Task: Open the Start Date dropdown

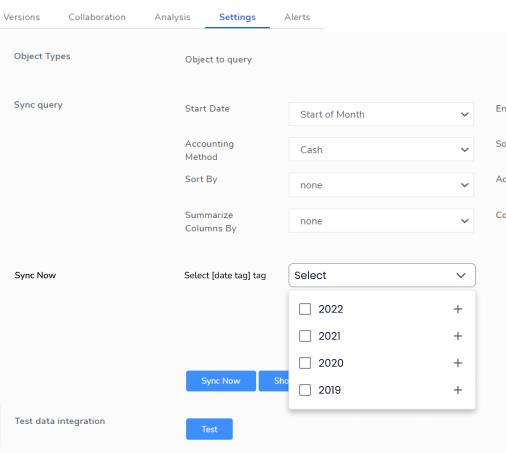Action: point(381,114)
